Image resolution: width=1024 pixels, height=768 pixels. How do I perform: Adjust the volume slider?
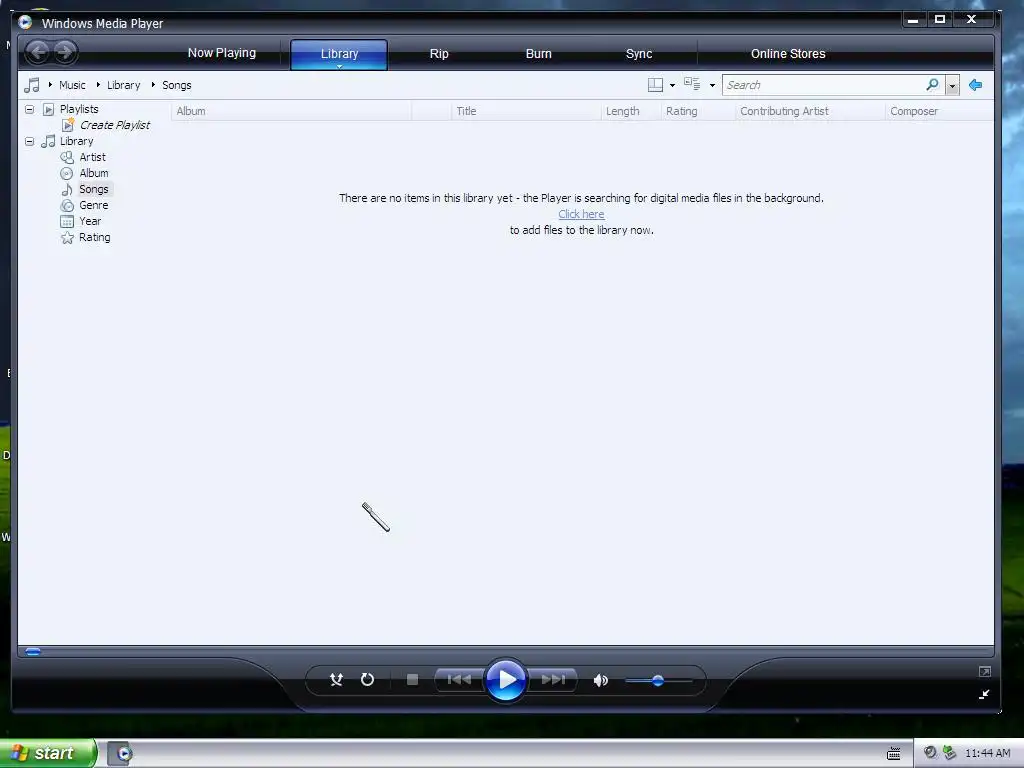click(x=658, y=681)
